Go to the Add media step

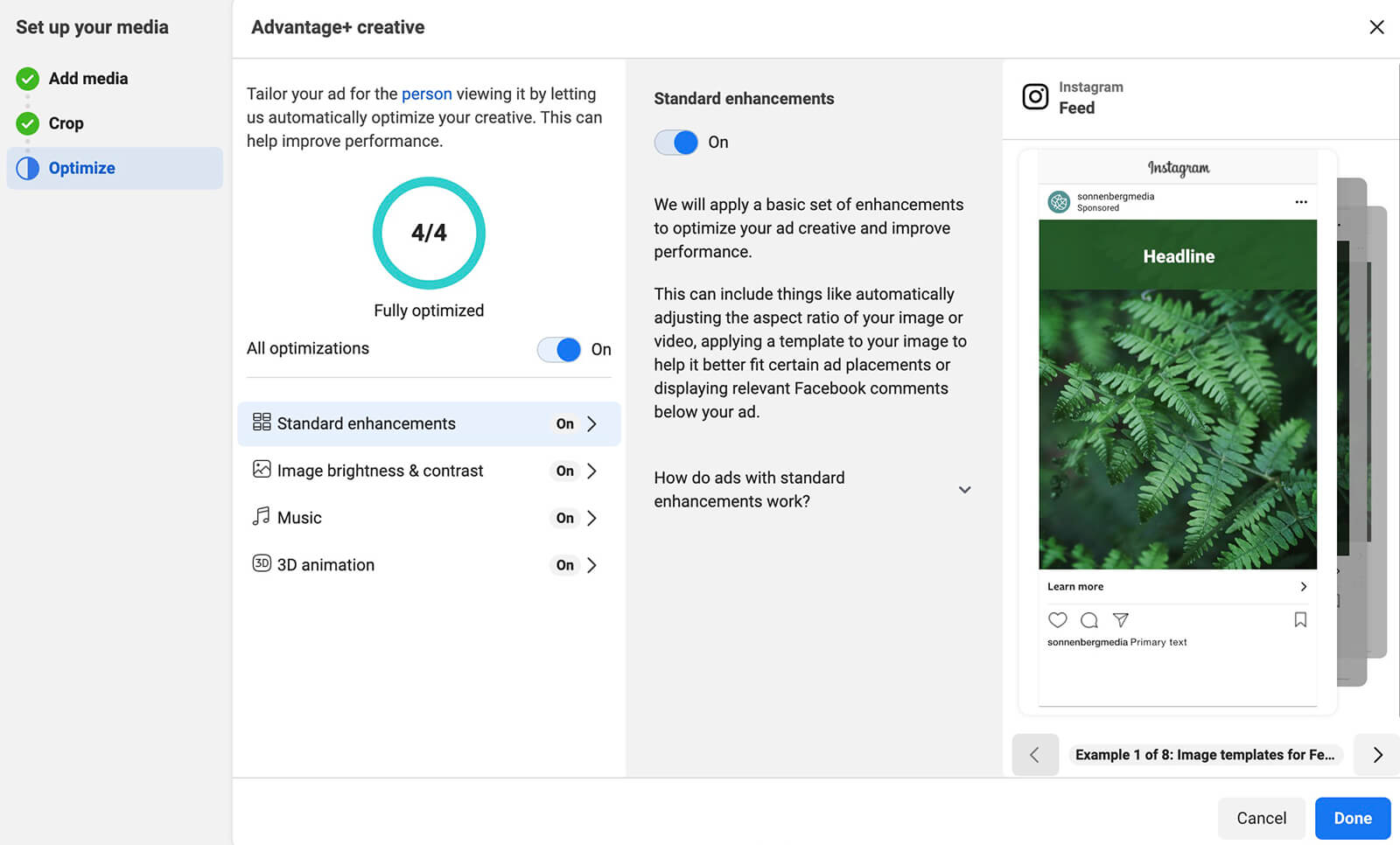tap(87, 79)
